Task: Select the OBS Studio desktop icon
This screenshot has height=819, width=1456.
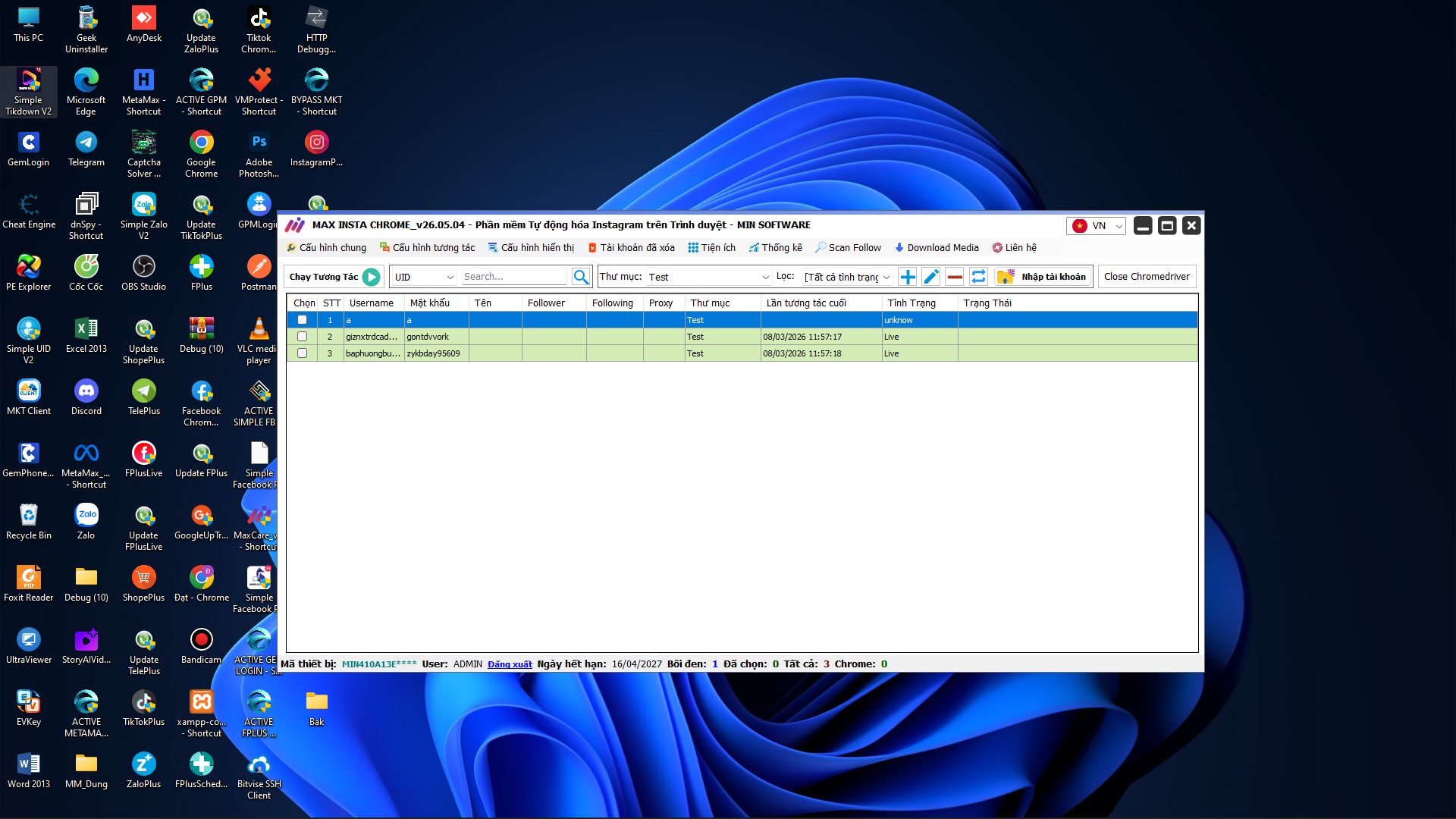Action: (144, 273)
